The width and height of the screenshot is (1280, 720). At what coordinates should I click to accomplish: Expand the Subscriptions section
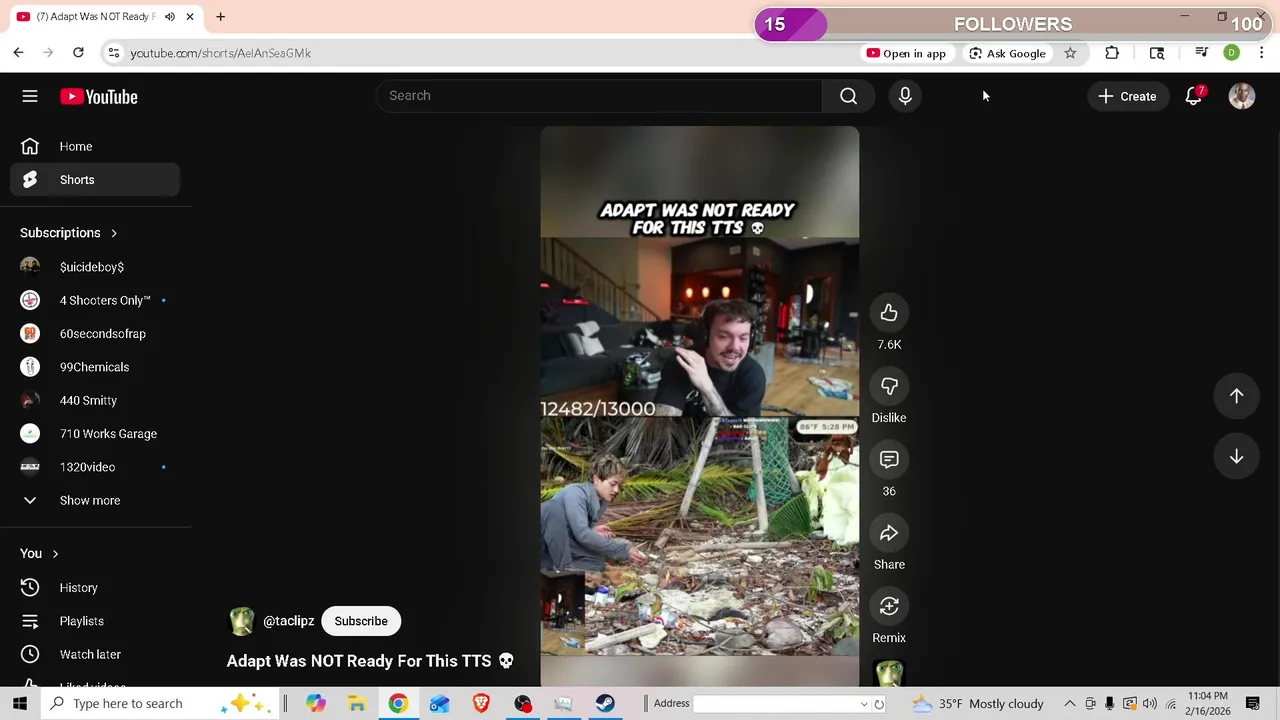(x=69, y=233)
